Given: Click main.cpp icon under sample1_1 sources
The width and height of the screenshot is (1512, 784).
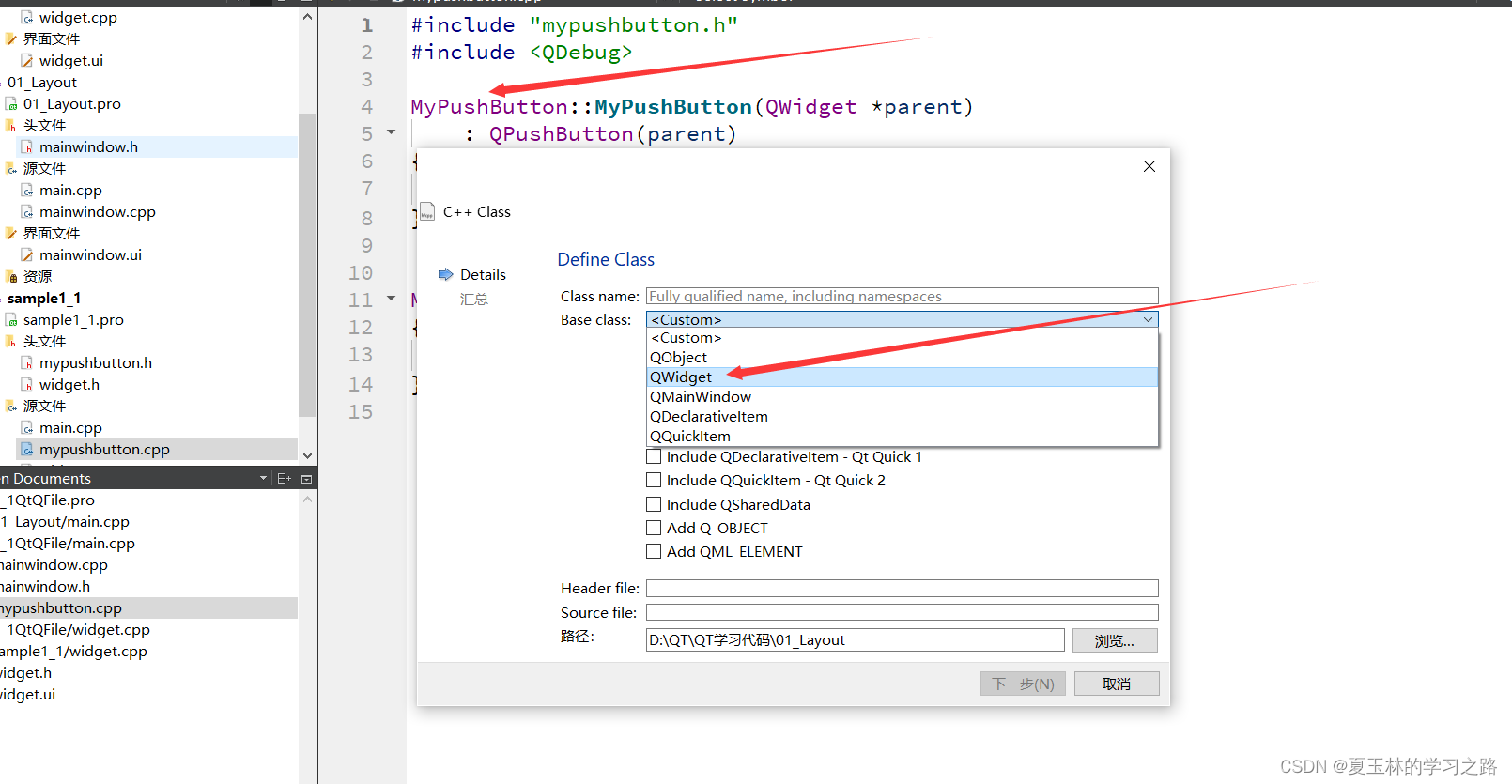Looking at the screenshot, I should (27, 428).
